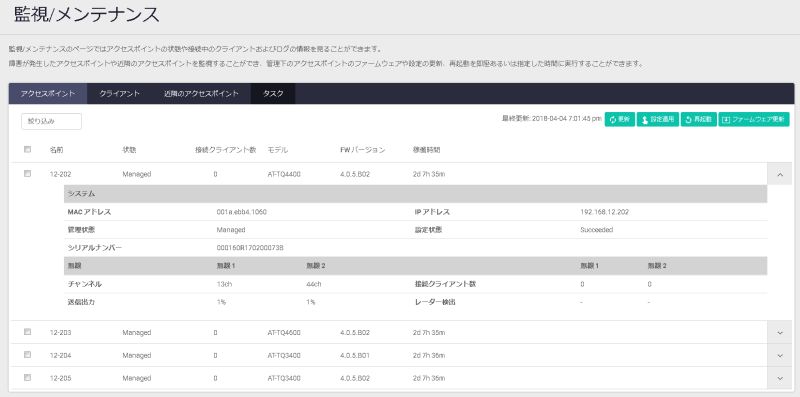Expand the 12-205 row chevron

(x=780, y=379)
